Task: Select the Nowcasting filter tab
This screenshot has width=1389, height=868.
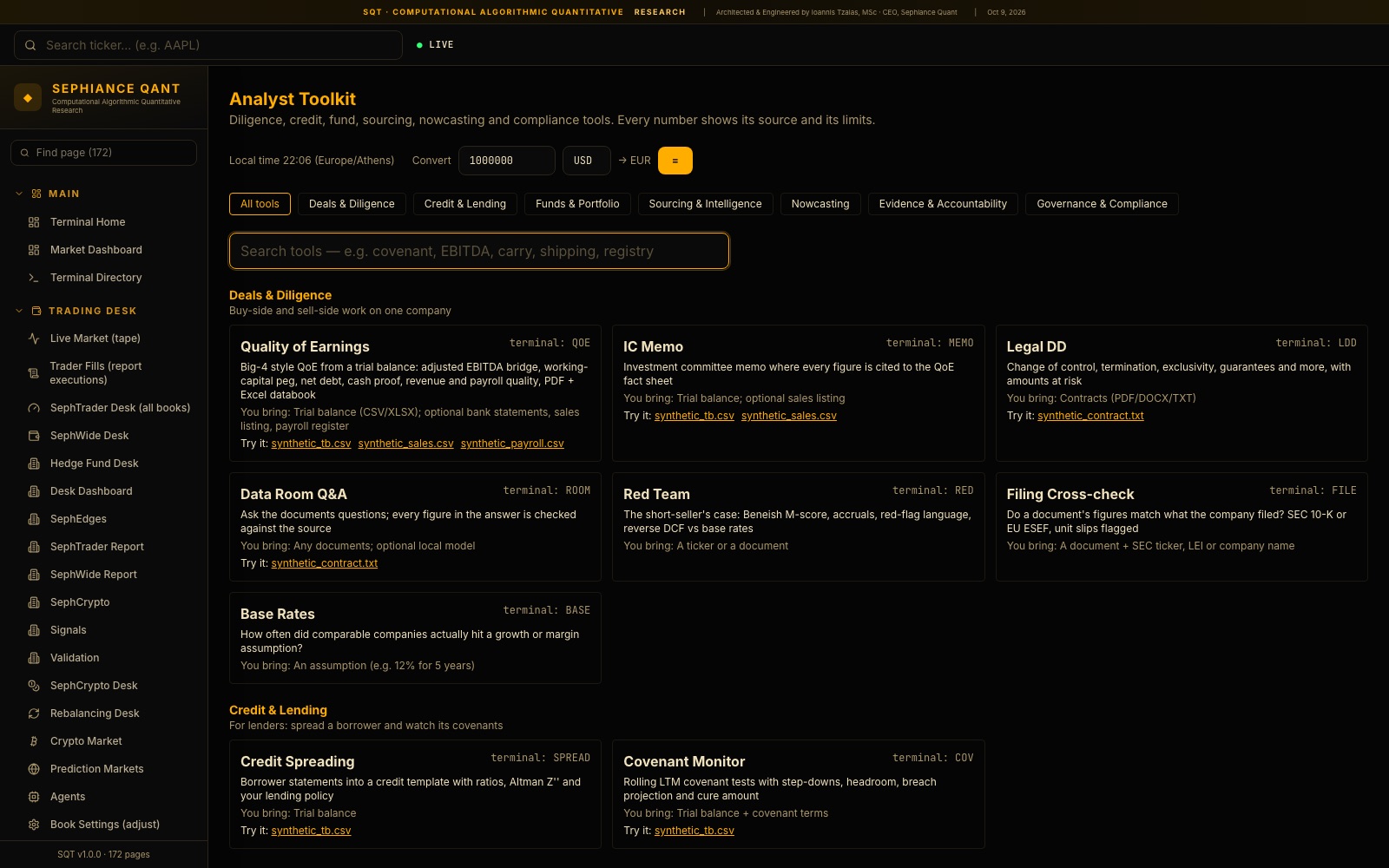Action: [x=820, y=204]
